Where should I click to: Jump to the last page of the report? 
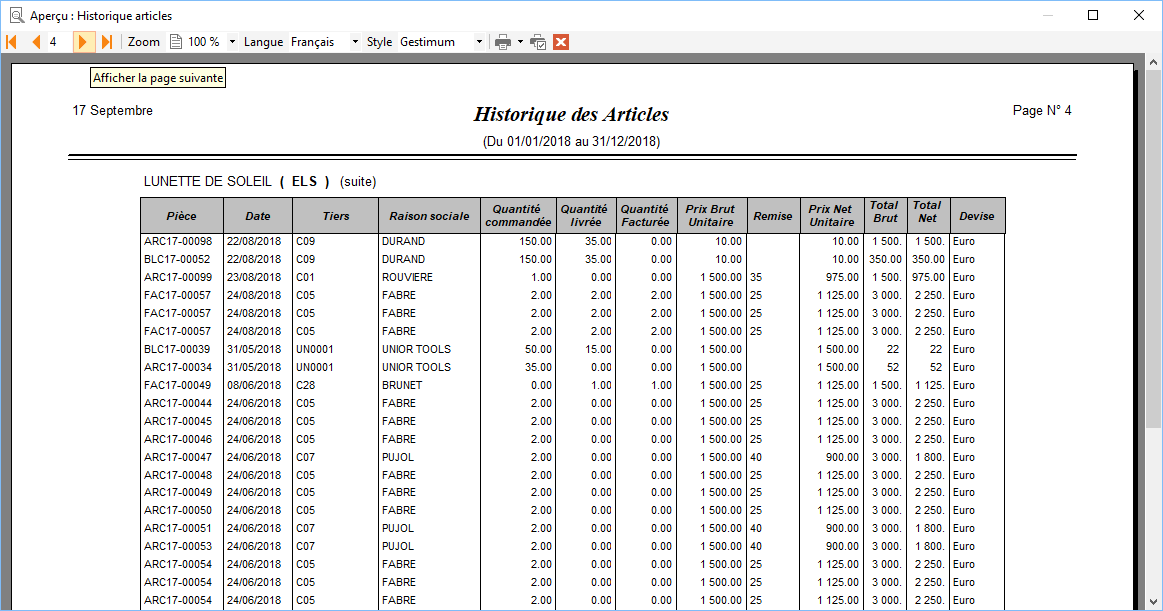tap(107, 42)
